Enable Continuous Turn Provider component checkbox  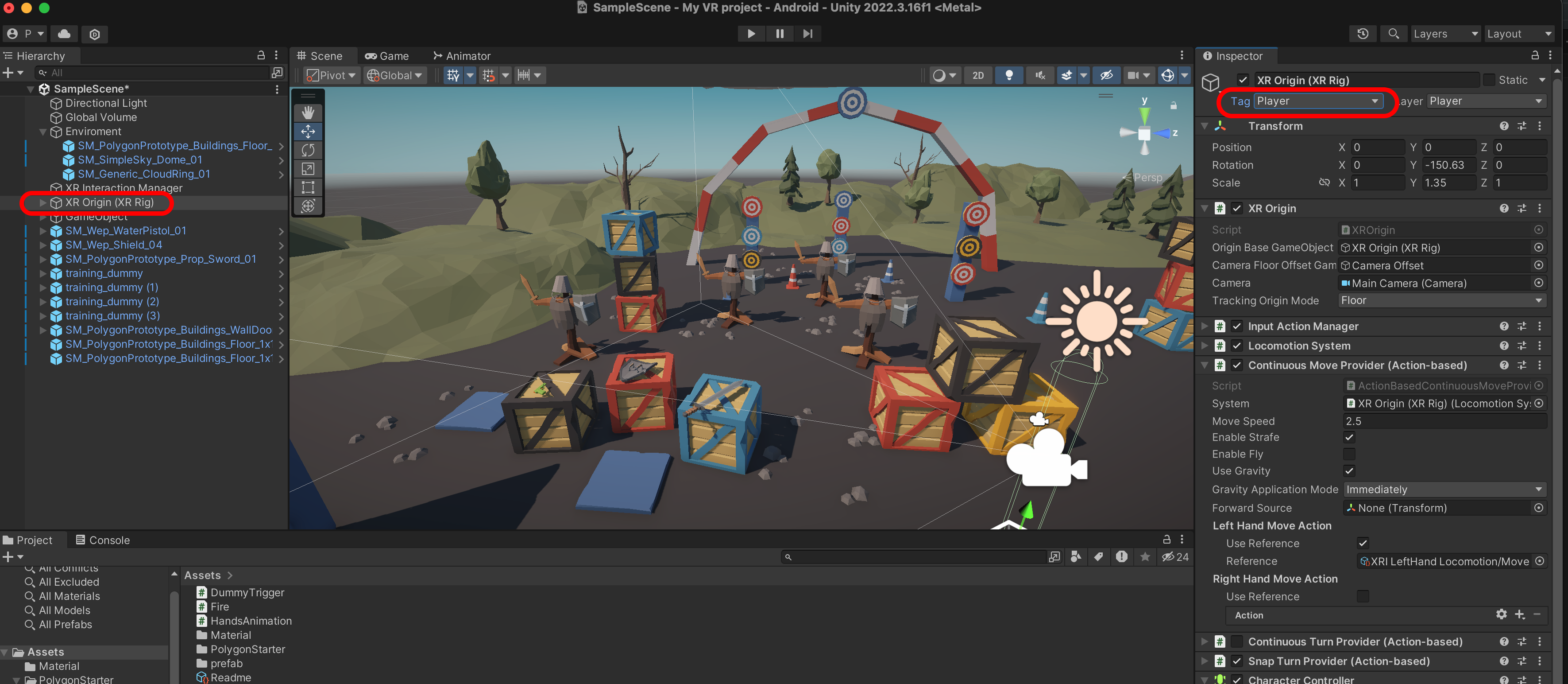pos(1236,641)
